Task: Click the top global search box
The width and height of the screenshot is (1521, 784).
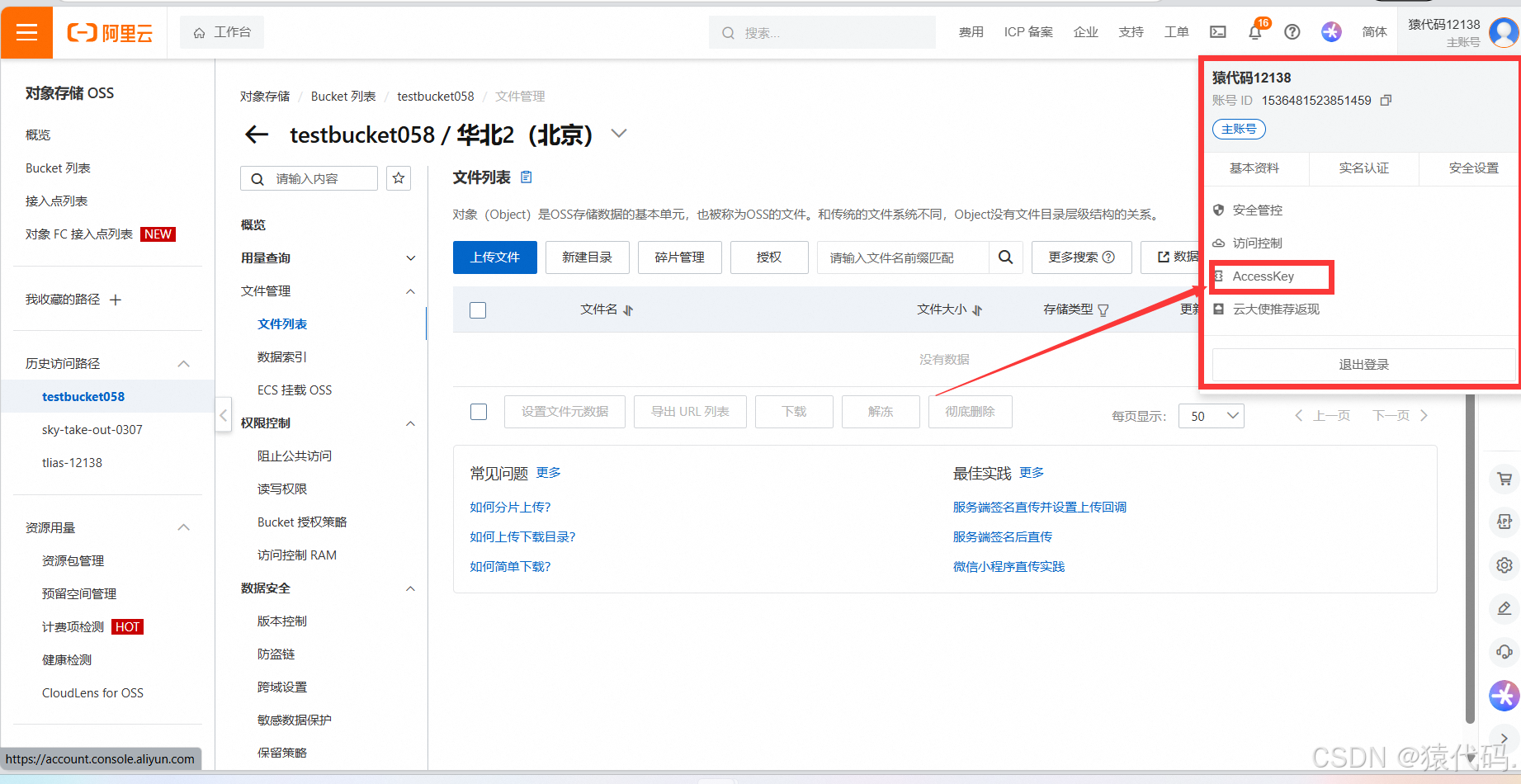Action: (822, 33)
